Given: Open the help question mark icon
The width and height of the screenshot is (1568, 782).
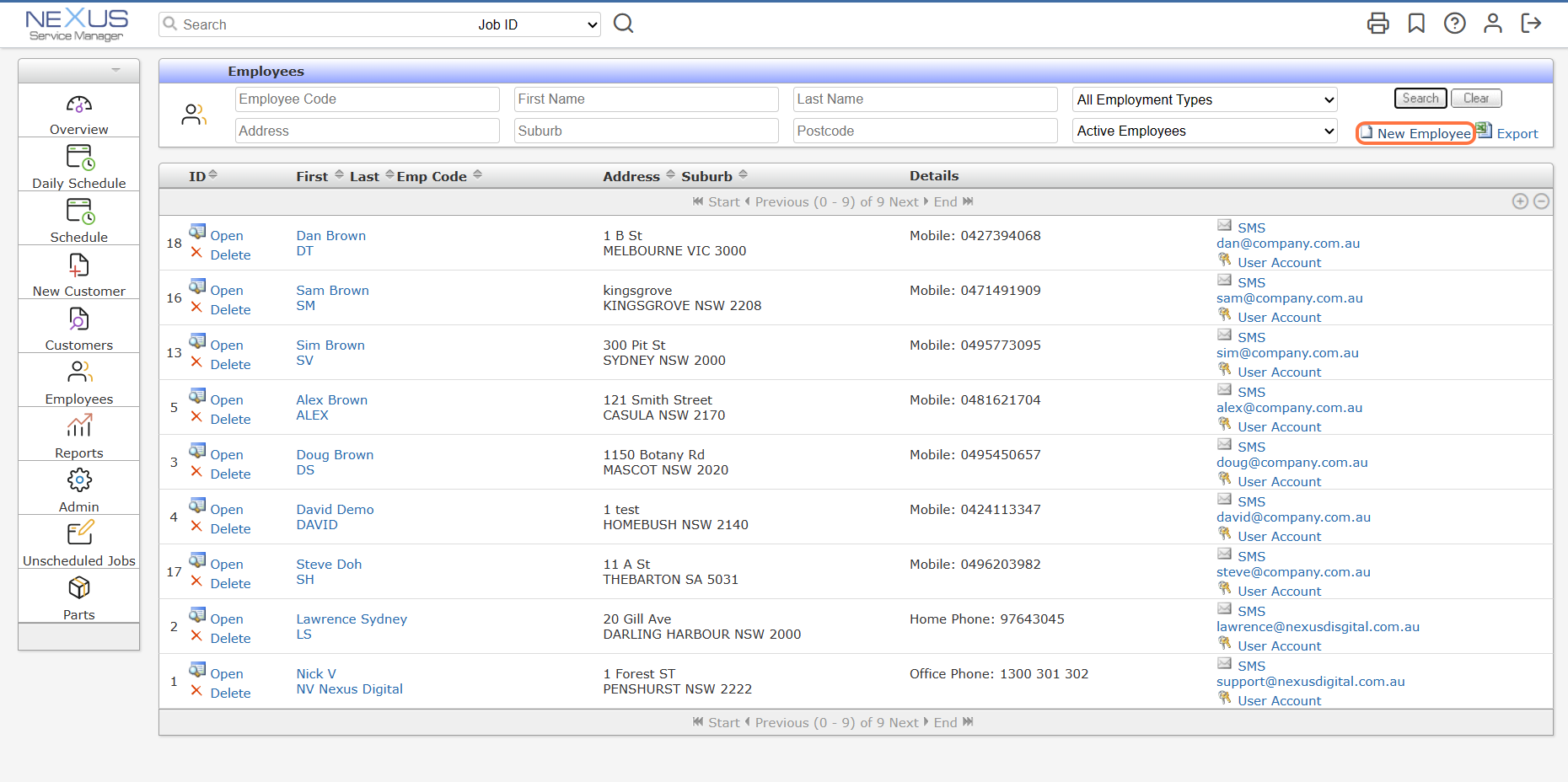Looking at the screenshot, I should (1454, 24).
